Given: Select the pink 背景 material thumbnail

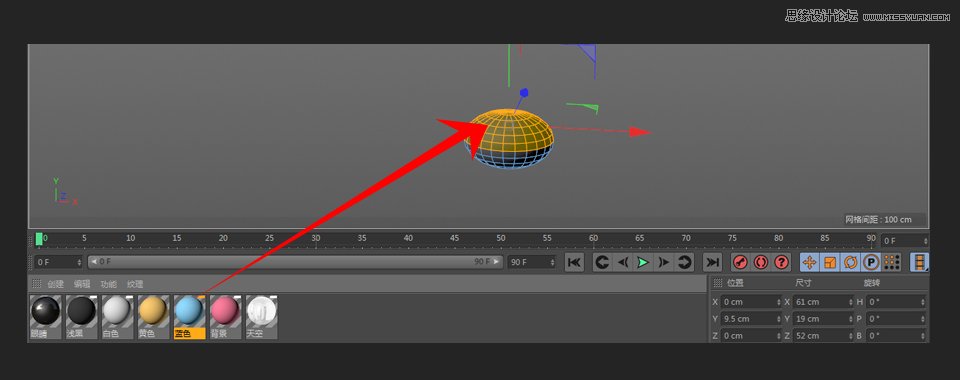Looking at the screenshot, I should 225,316.
